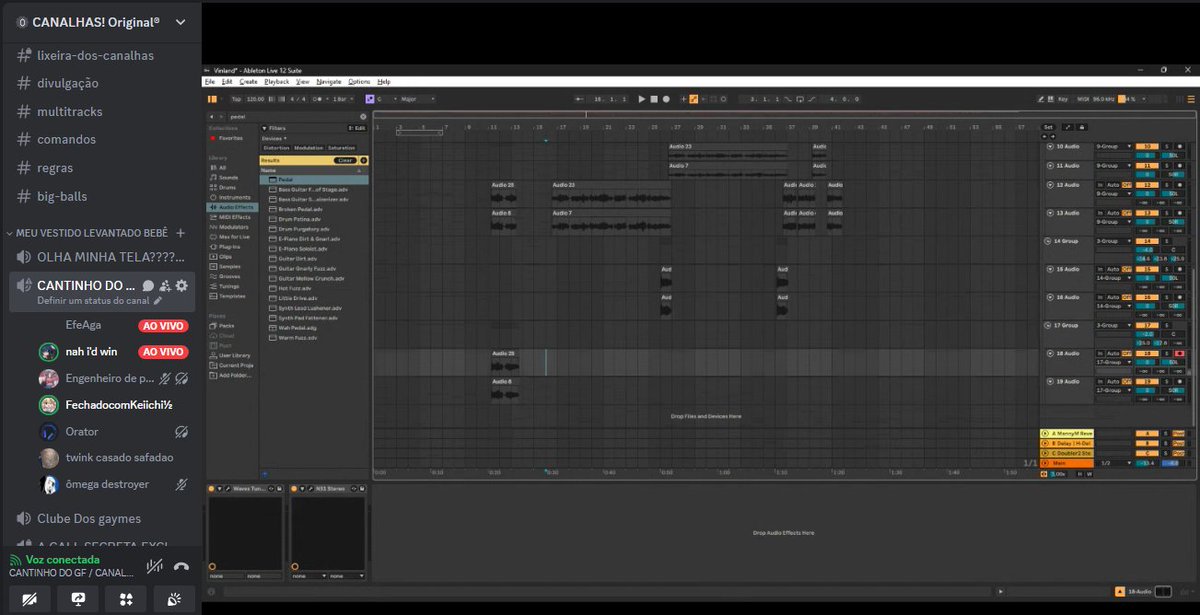Open Plug-ins browser category
Viewport: 1200px width, 615px height.
pos(229,246)
